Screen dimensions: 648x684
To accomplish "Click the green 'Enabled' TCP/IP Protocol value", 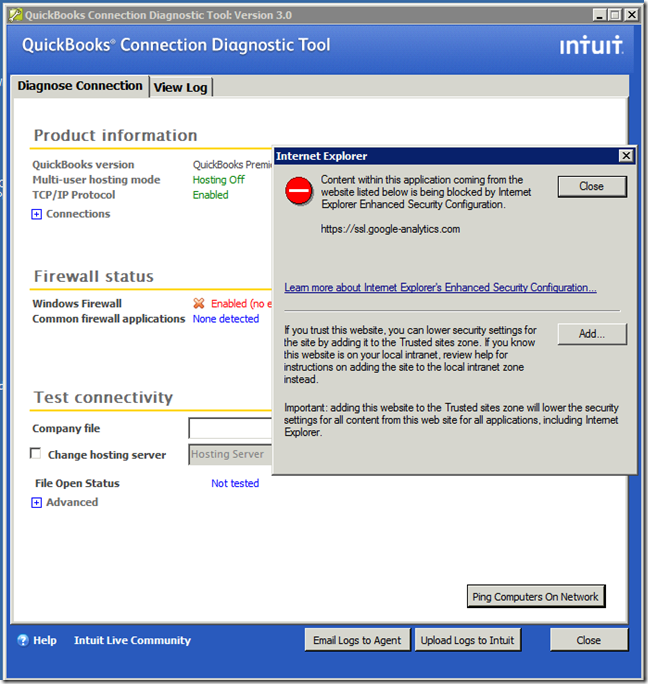I will pyautogui.click(x=210, y=195).
